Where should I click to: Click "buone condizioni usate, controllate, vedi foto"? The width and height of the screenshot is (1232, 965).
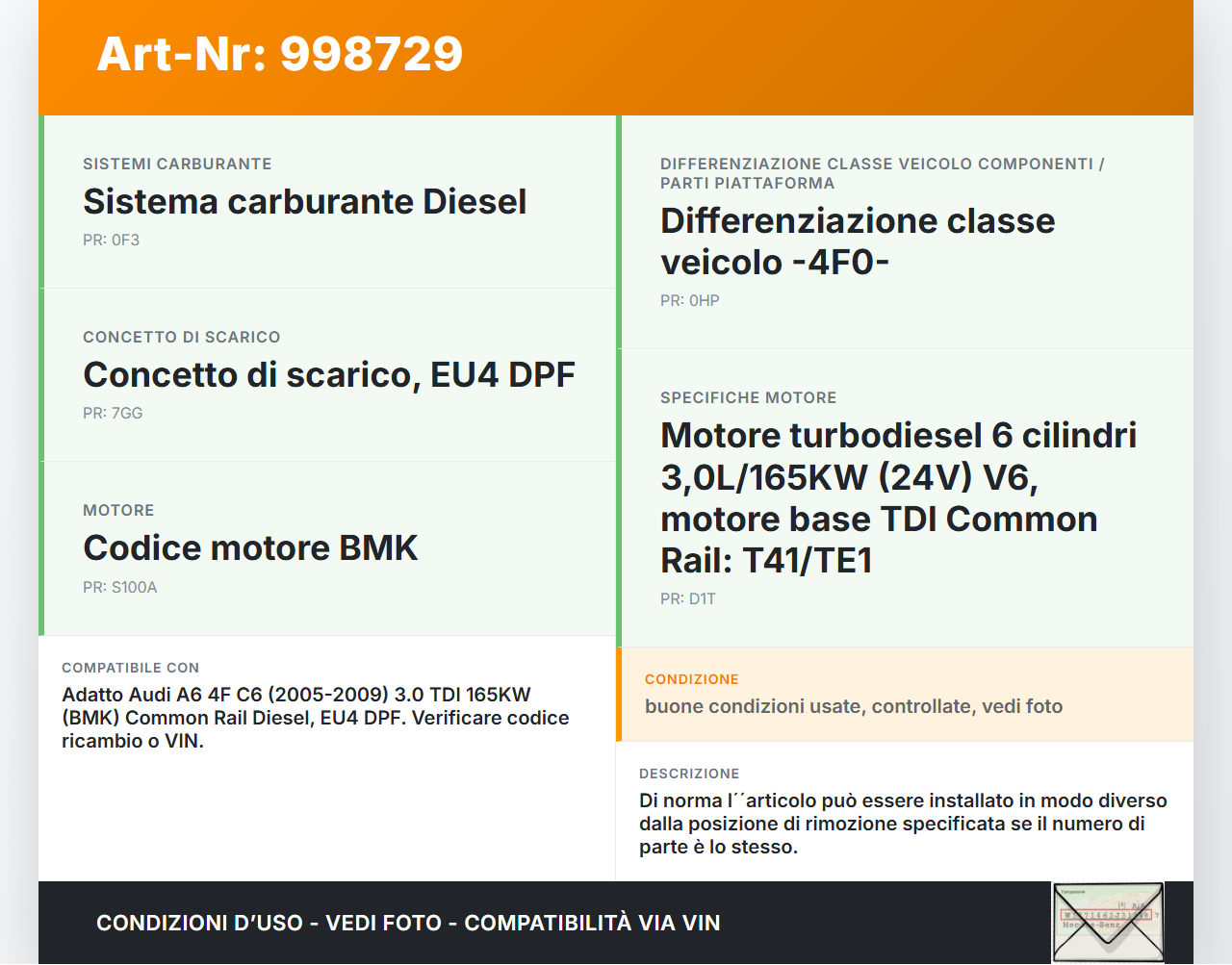[854, 706]
